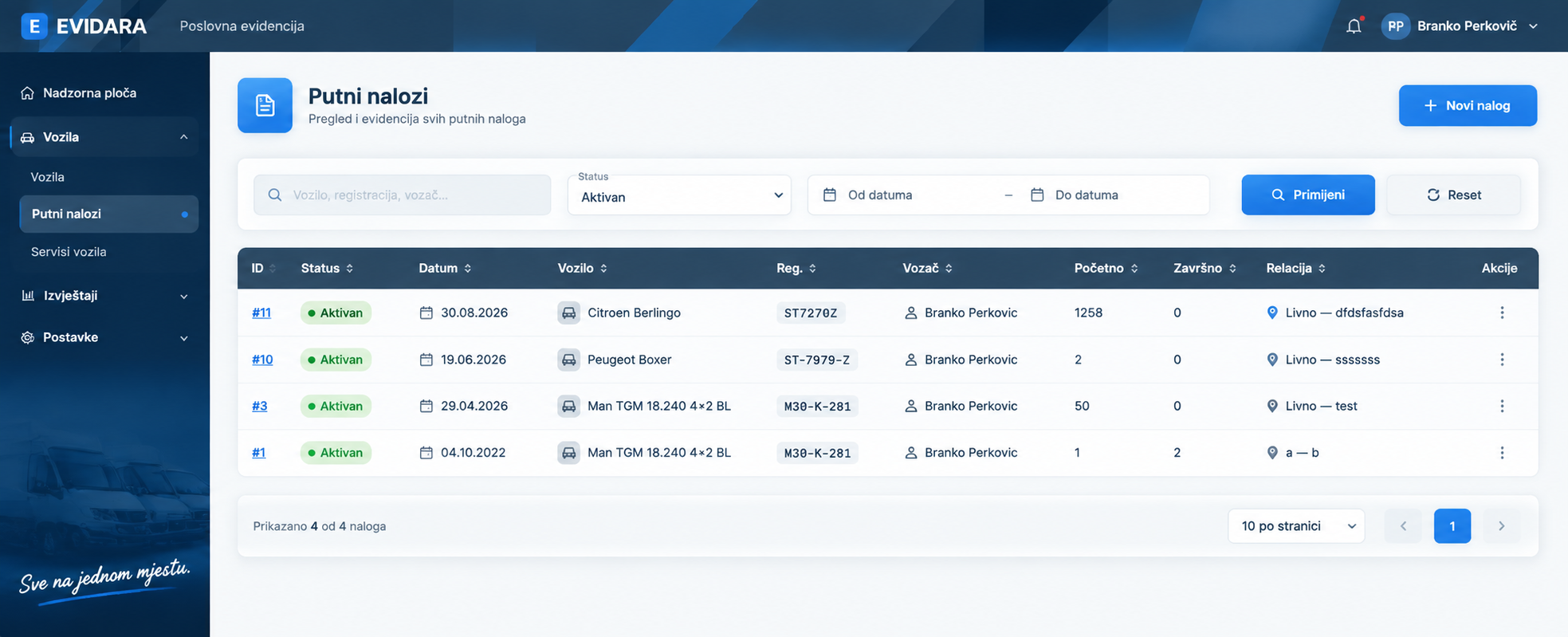Open order link #10

coord(262,360)
